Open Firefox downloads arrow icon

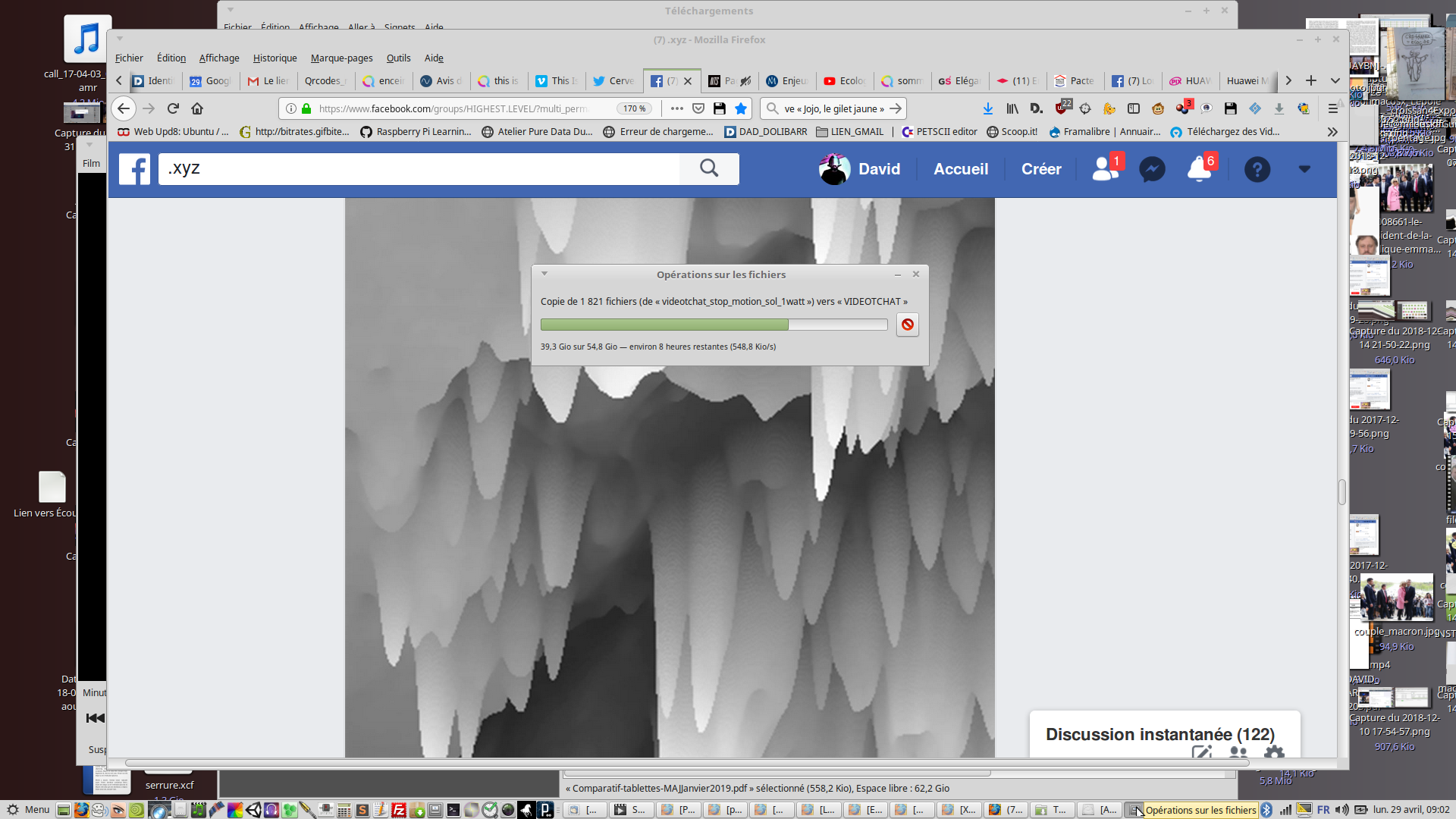click(x=987, y=108)
